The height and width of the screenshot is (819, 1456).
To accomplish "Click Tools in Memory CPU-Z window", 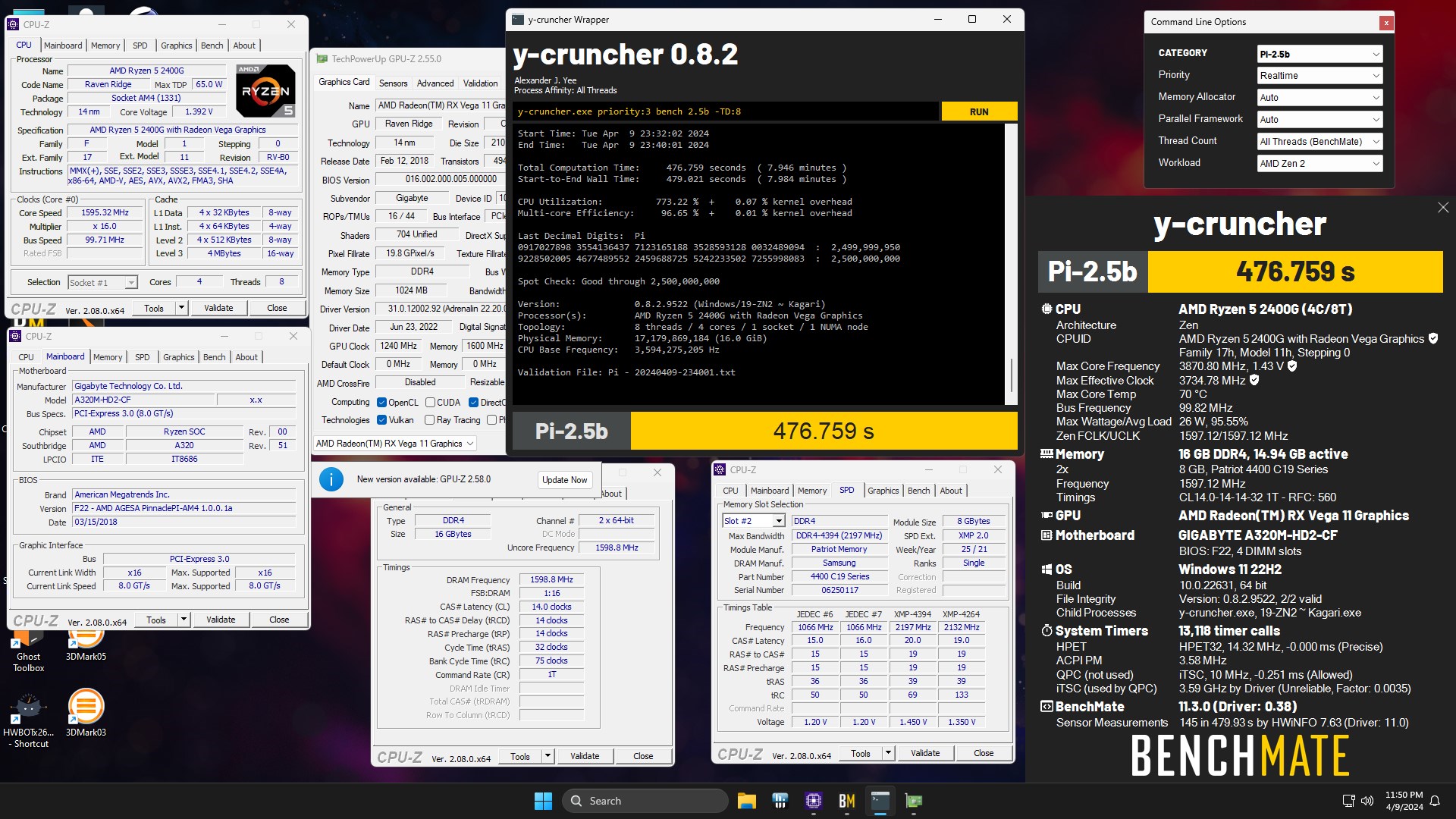I will tap(520, 756).
